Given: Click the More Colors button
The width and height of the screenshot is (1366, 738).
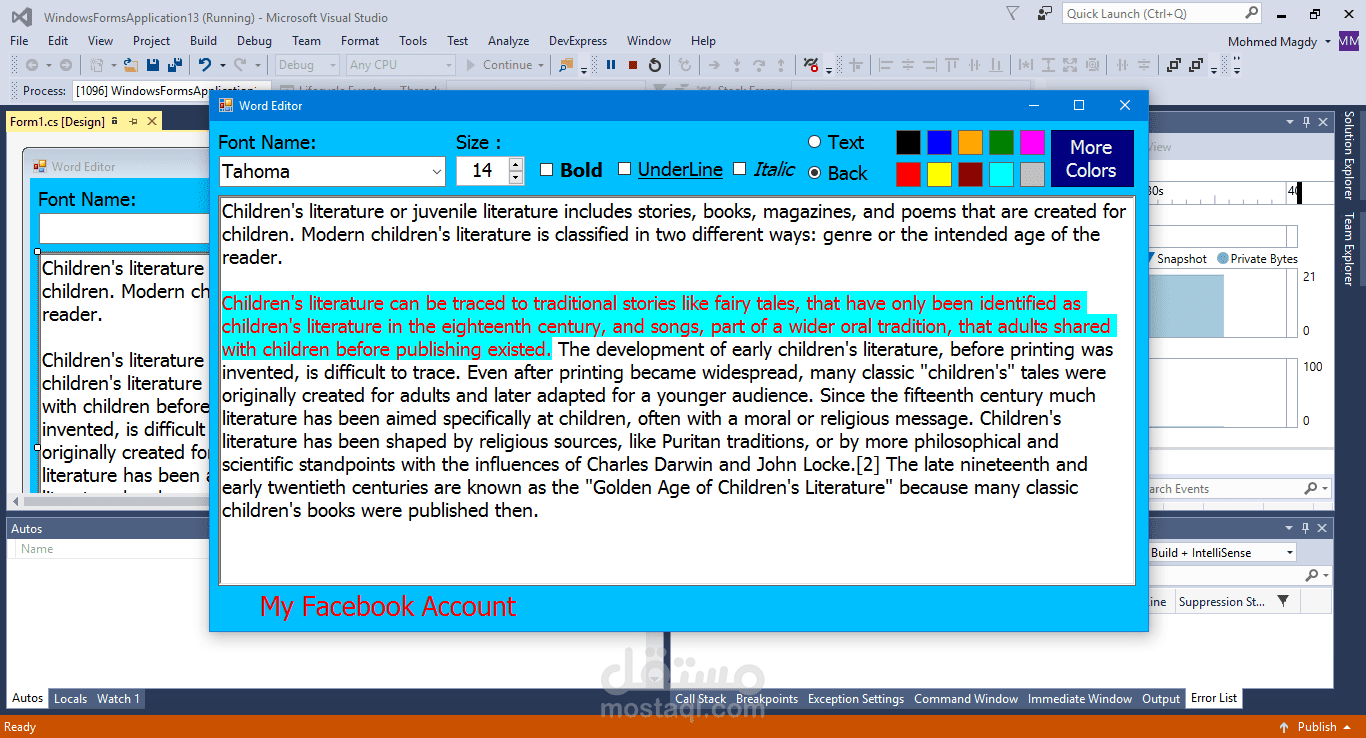Looking at the screenshot, I should click(1091, 158).
